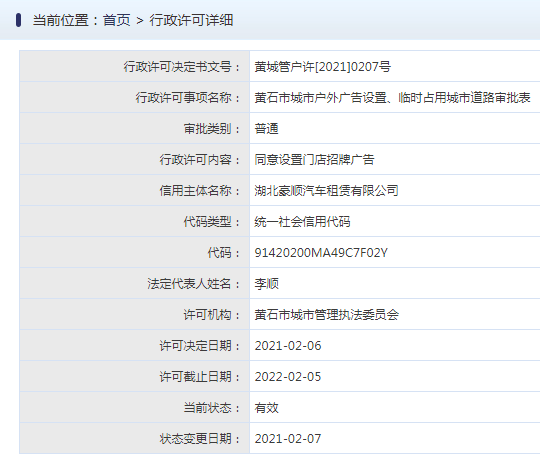This screenshot has height=455, width=540.
Task: Click the permit content 同意设置门店招牌广告
Action: [x=314, y=159]
